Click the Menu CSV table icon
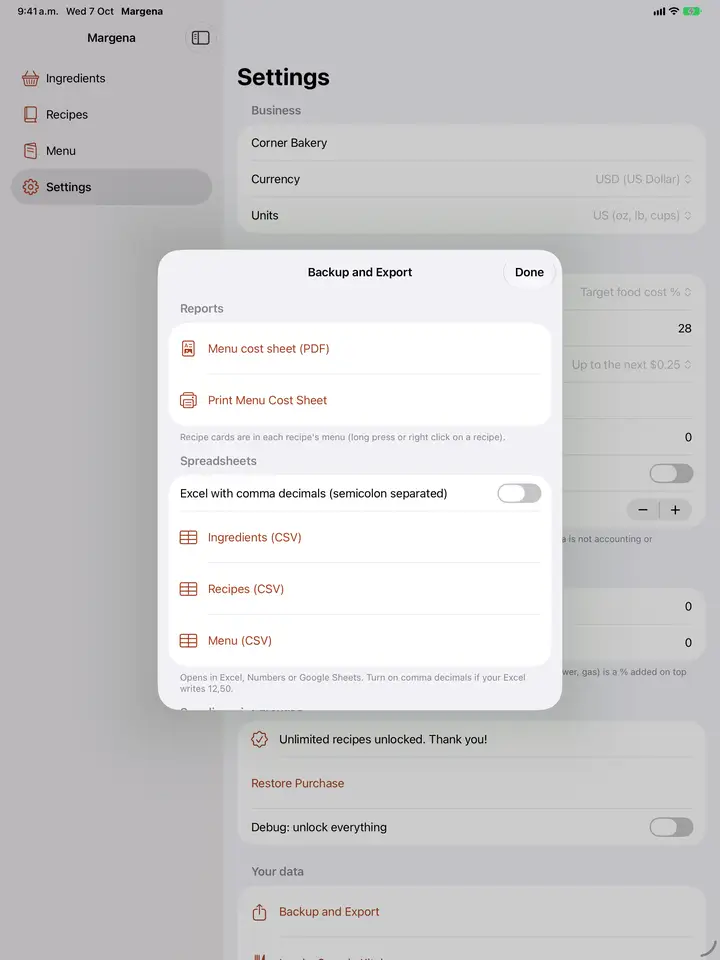This screenshot has height=960, width=720. (188, 641)
